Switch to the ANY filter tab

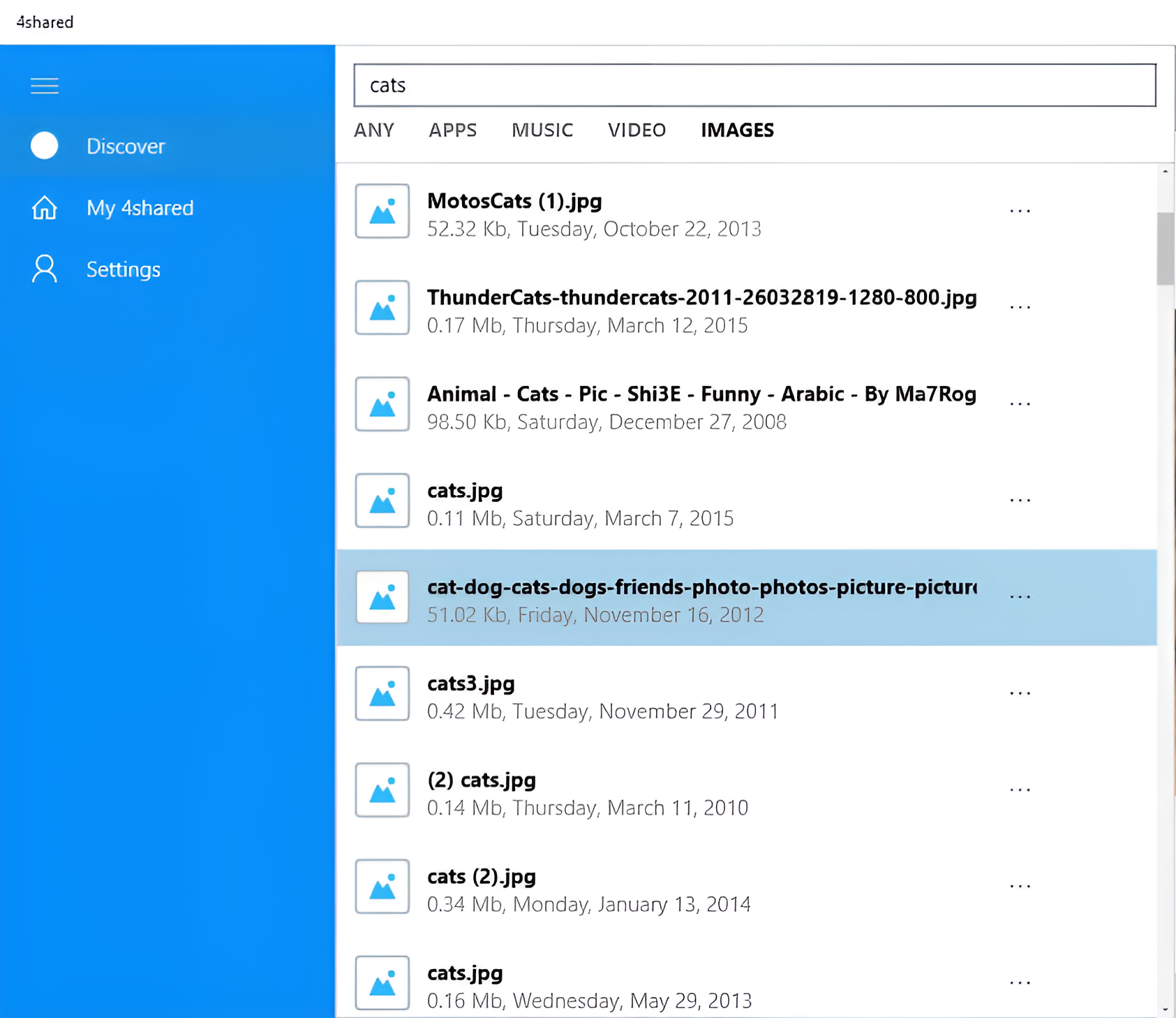pyautogui.click(x=374, y=131)
